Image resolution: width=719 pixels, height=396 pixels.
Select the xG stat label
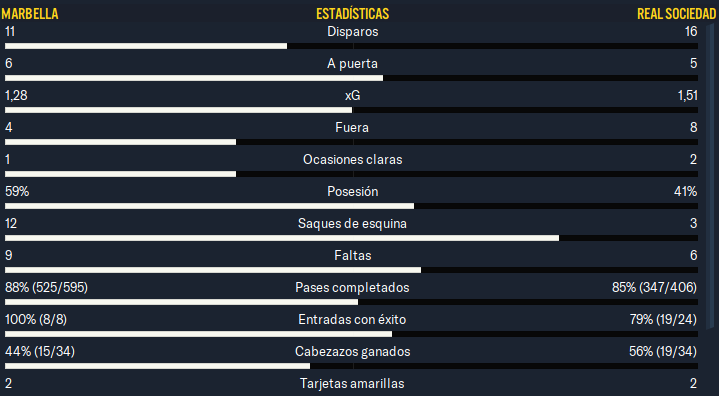tap(352, 95)
